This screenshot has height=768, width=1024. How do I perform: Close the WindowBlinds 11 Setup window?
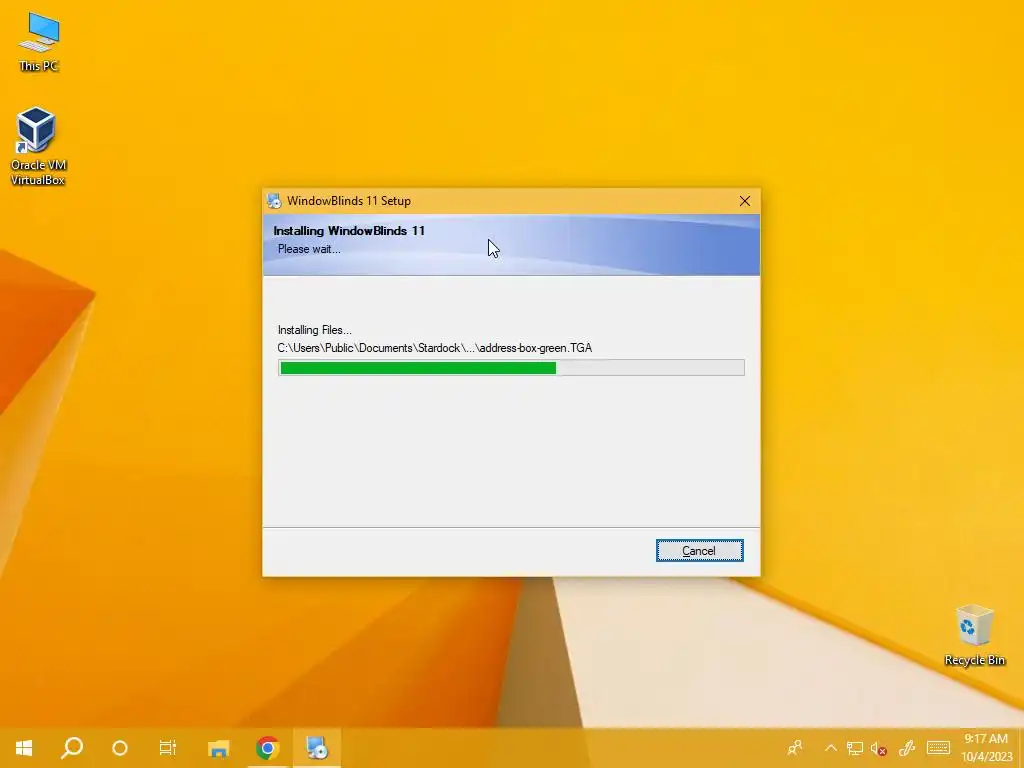(744, 201)
